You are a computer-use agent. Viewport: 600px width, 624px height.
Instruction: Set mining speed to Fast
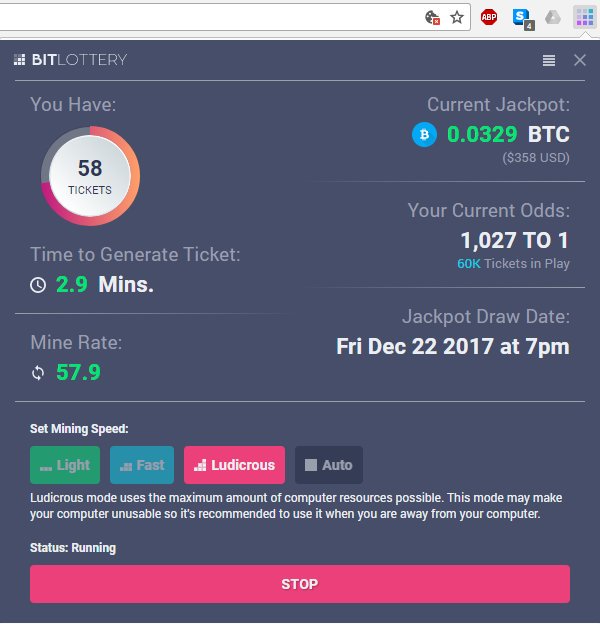tap(142, 465)
